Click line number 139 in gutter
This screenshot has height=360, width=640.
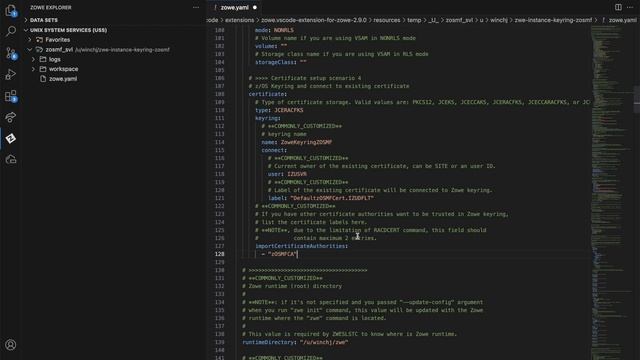point(220,342)
